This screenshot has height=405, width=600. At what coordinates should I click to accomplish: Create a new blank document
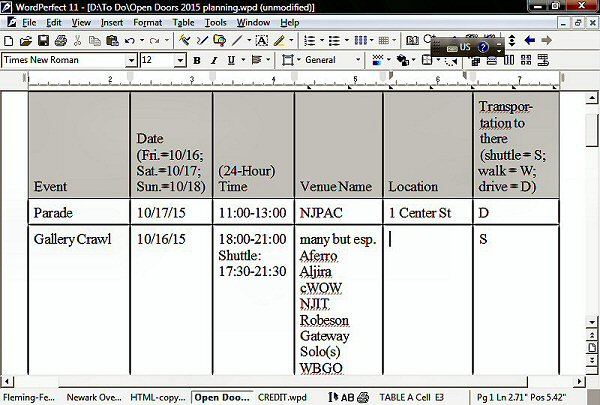point(8,41)
